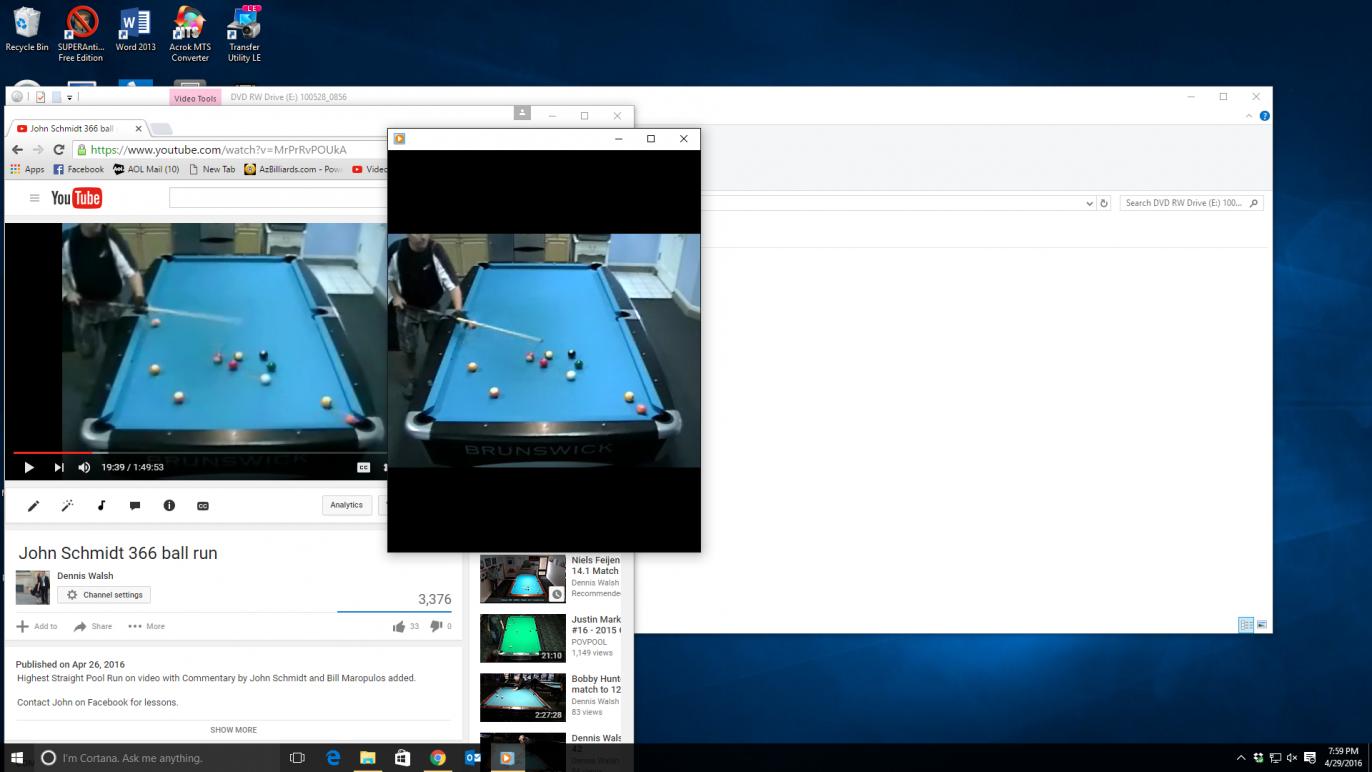The width and height of the screenshot is (1372, 772).
Task: Open Channel settings
Action: coord(104,595)
